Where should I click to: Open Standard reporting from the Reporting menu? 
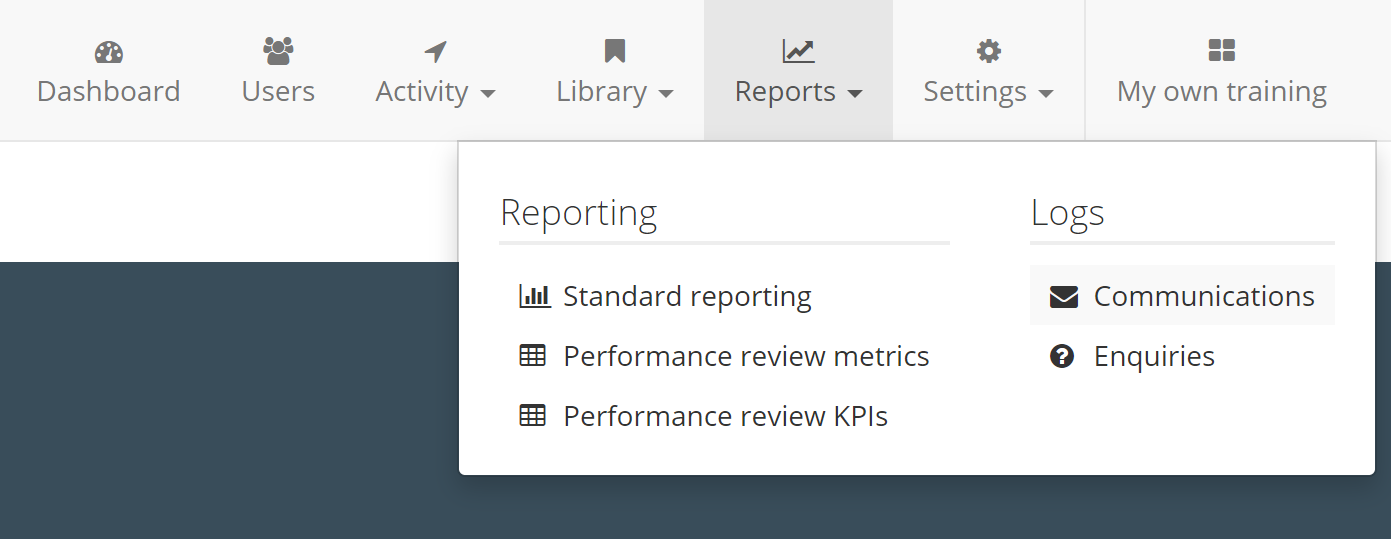687,297
